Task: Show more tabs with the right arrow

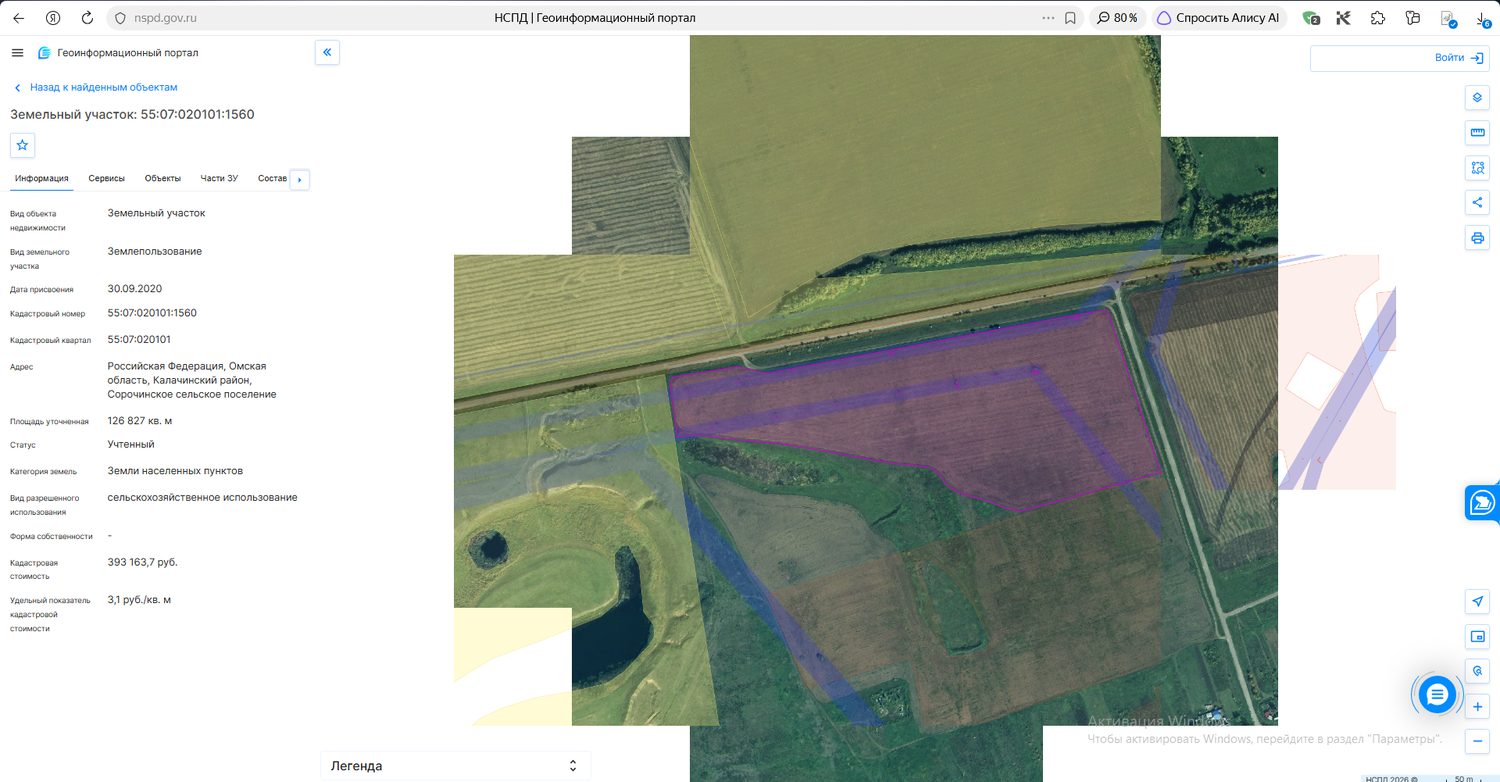Action: point(299,180)
